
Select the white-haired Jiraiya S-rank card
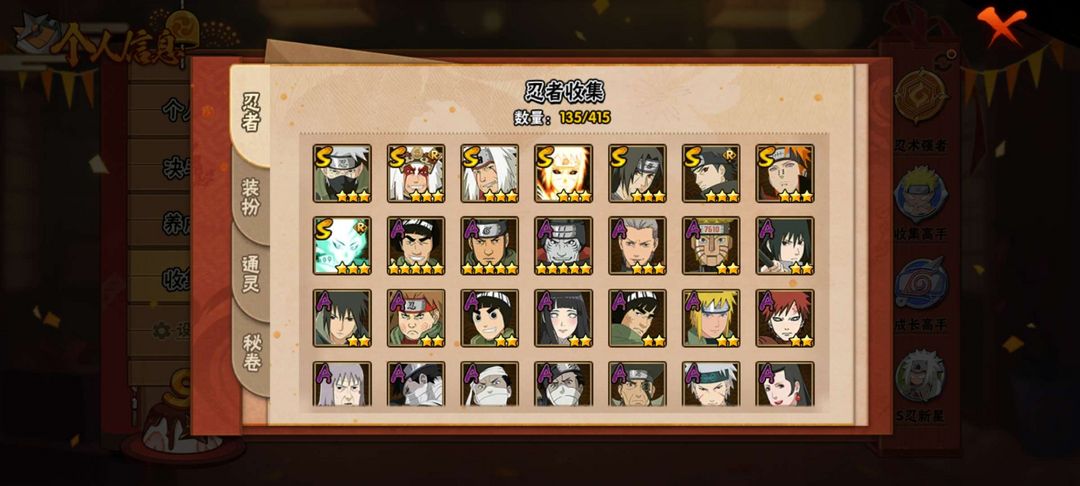pos(490,173)
